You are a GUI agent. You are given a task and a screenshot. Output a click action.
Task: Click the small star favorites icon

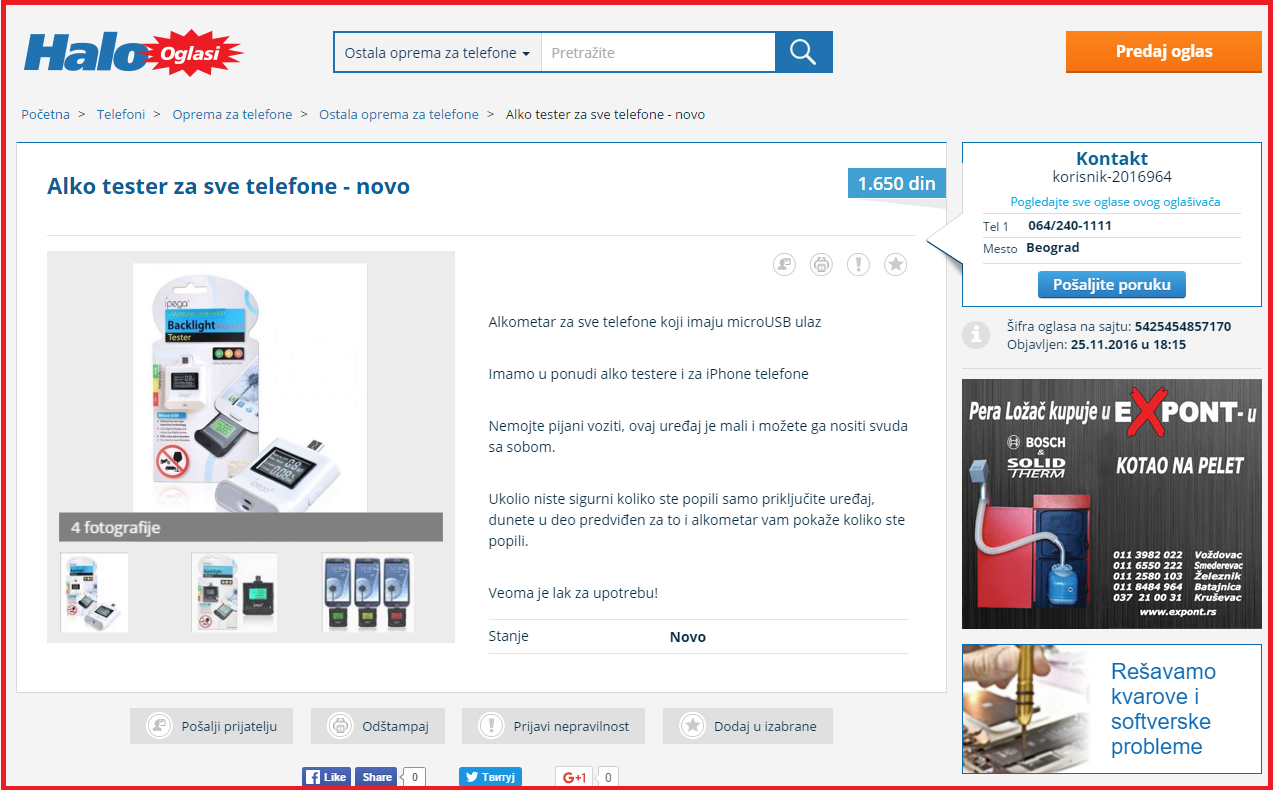point(895,264)
